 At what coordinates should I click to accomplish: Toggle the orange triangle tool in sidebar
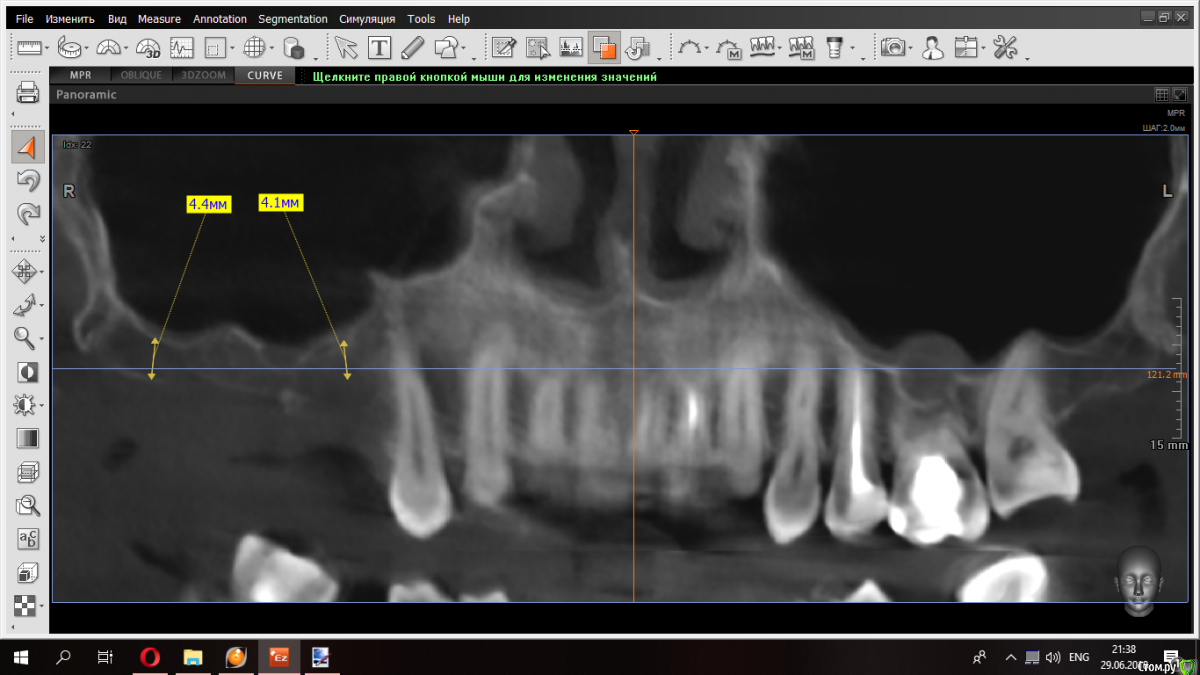pyautogui.click(x=28, y=148)
